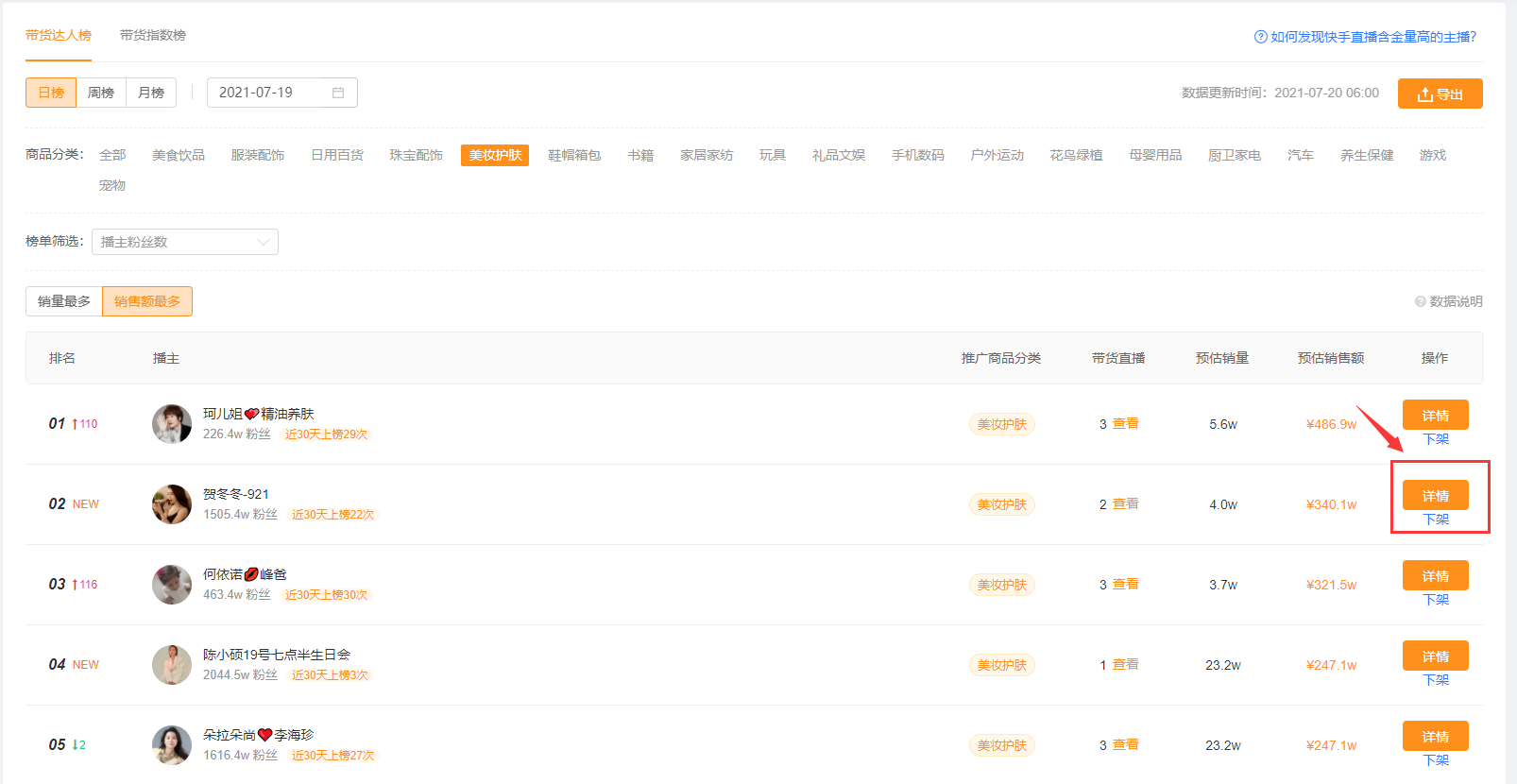The image size is (1517, 784).
Task: Open avatar of 珂儿姐精油养肤
Action: pos(172,424)
